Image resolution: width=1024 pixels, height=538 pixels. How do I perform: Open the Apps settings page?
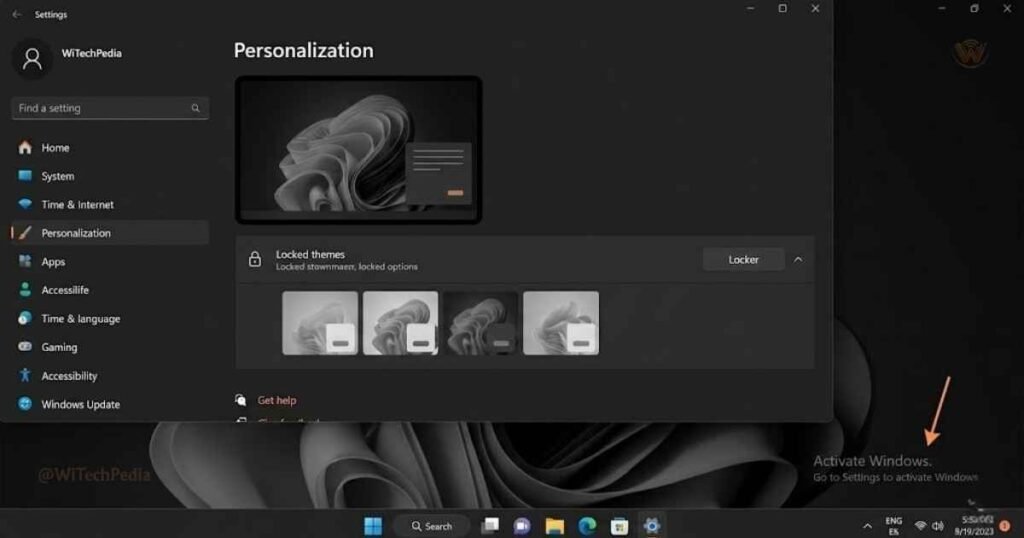[110, 262]
